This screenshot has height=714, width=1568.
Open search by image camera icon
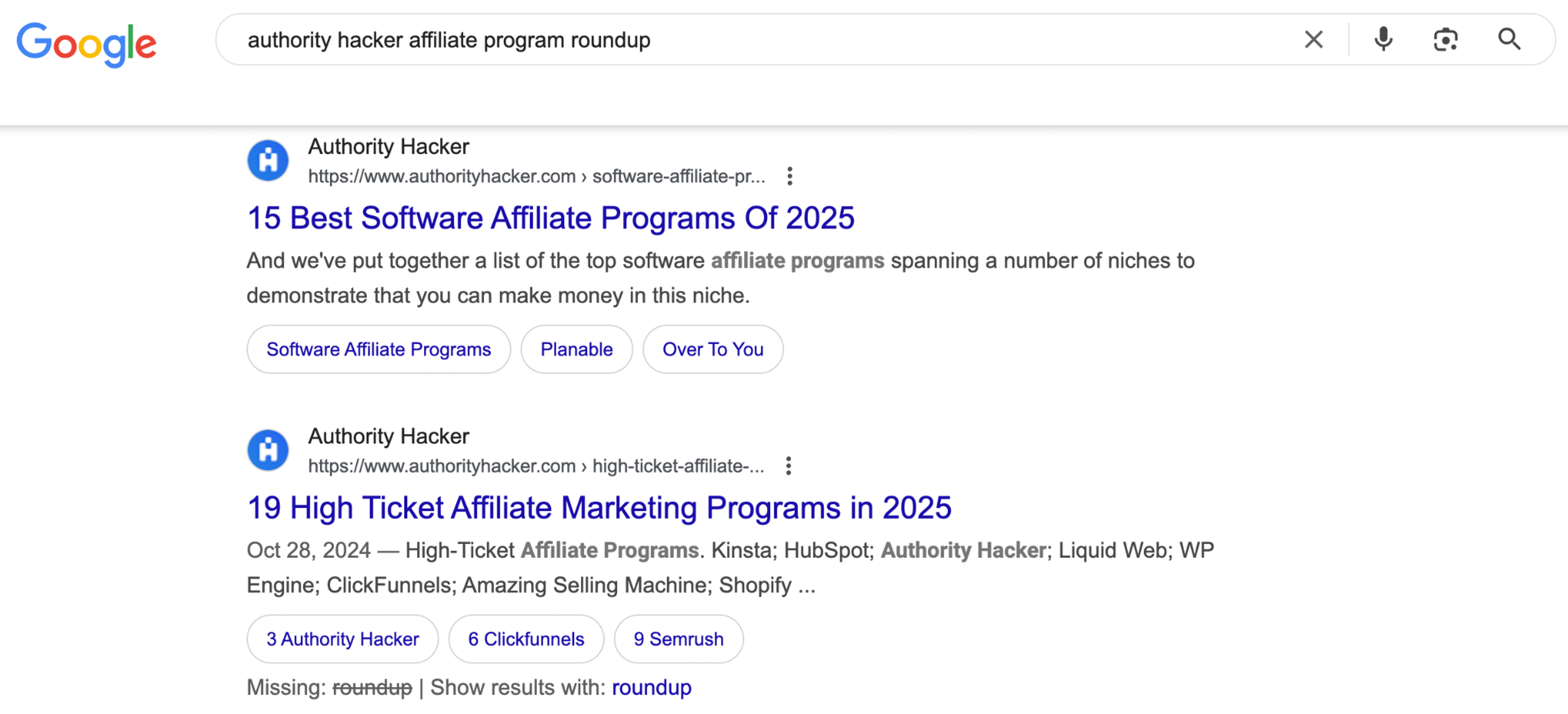pyautogui.click(x=1445, y=40)
